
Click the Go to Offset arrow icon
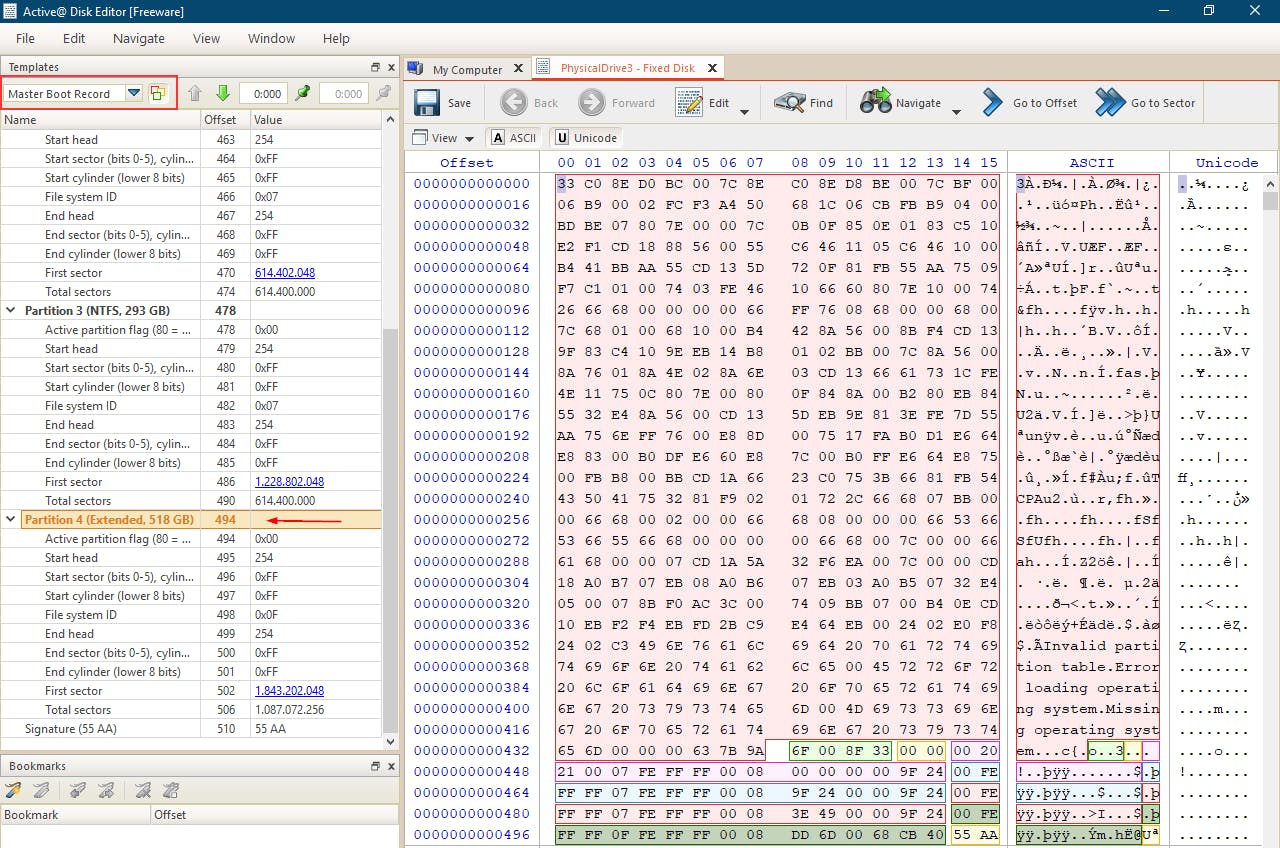992,102
